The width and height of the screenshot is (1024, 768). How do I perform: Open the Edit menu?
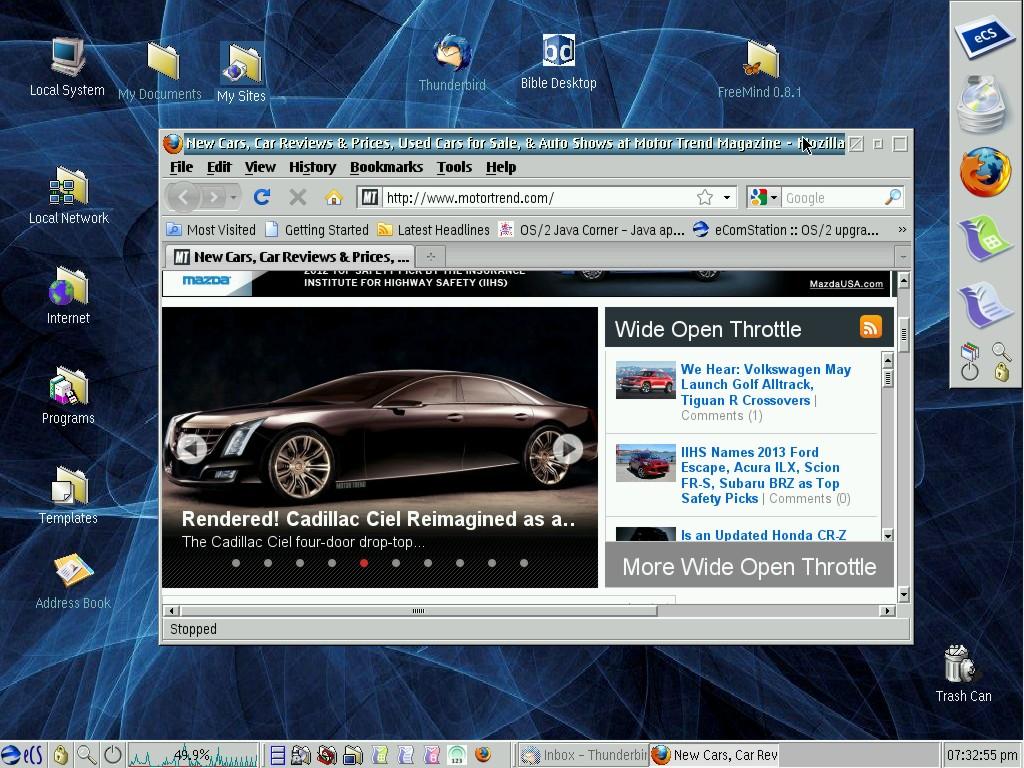coord(219,167)
